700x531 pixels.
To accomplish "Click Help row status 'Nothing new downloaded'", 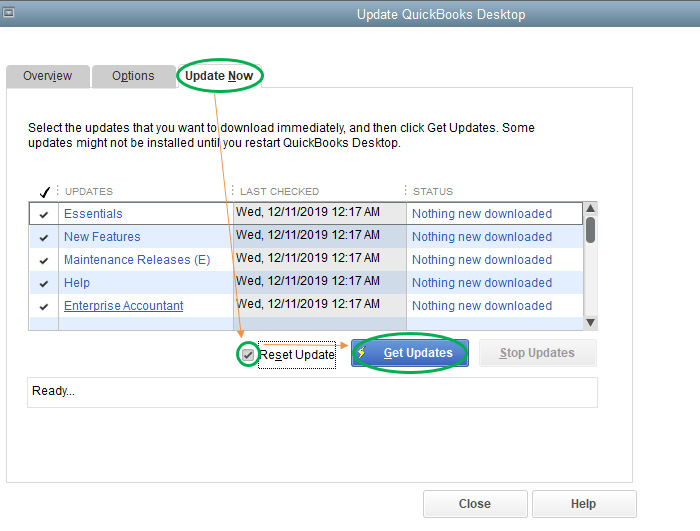I will [482, 283].
